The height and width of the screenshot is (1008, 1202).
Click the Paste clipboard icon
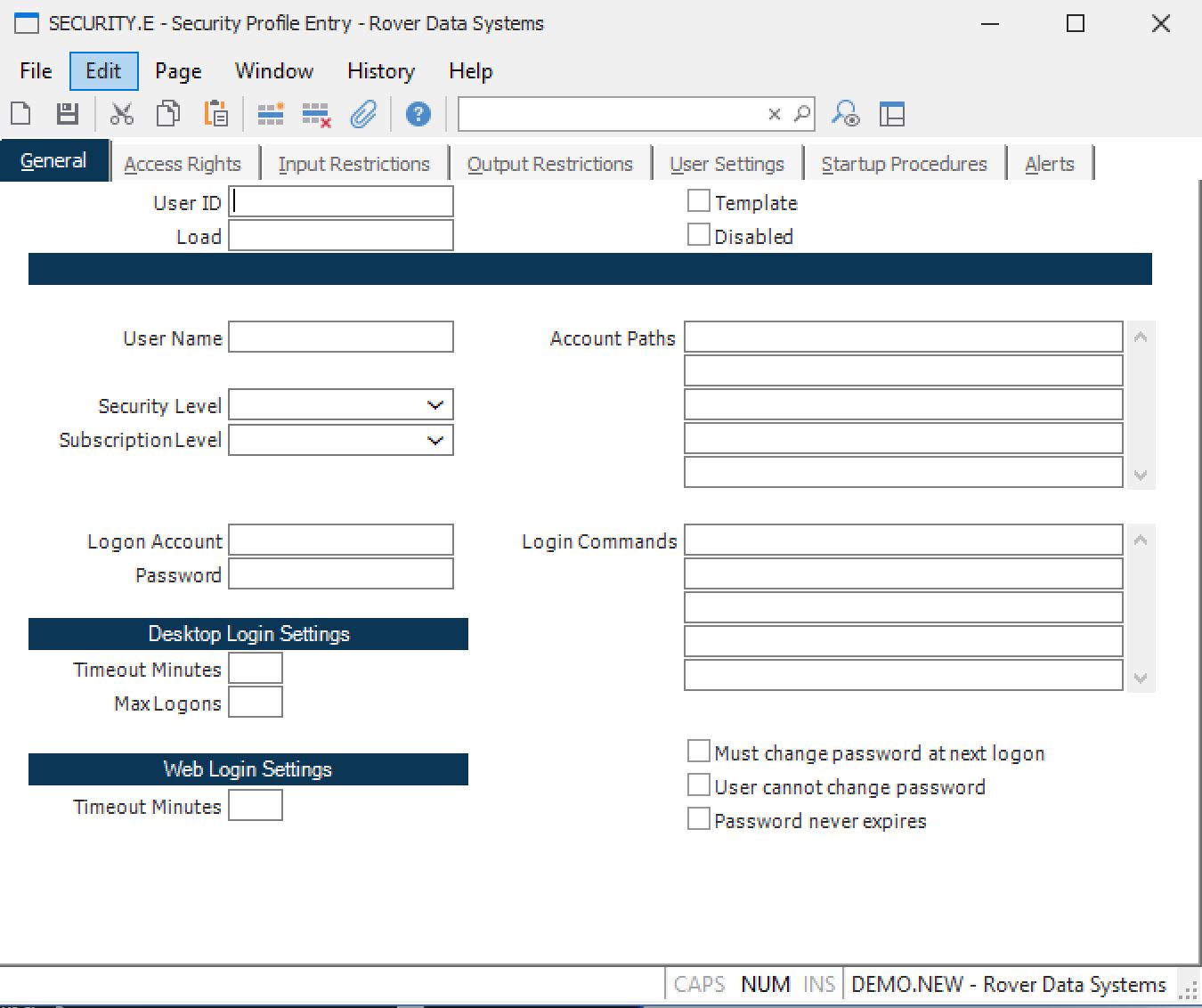pyautogui.click(x=215, y=114)
